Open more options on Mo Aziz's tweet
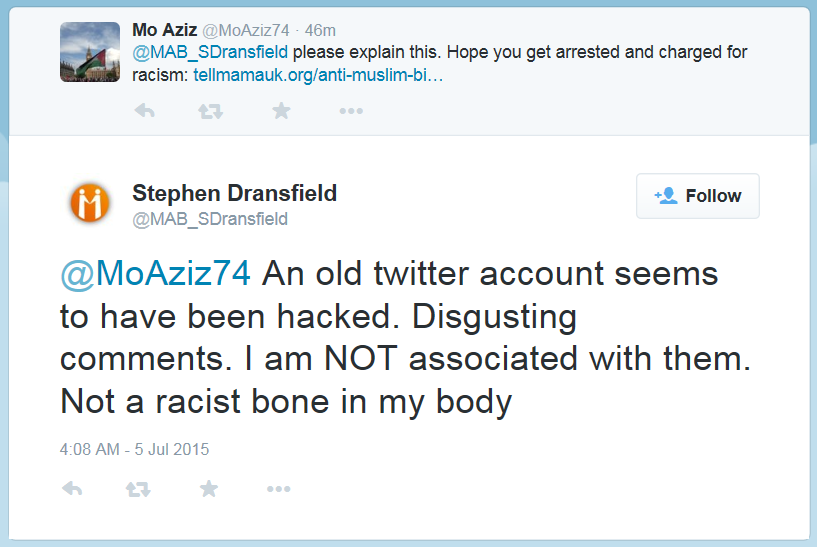Viewport: 817px width, 547px height. pos(350,111)
